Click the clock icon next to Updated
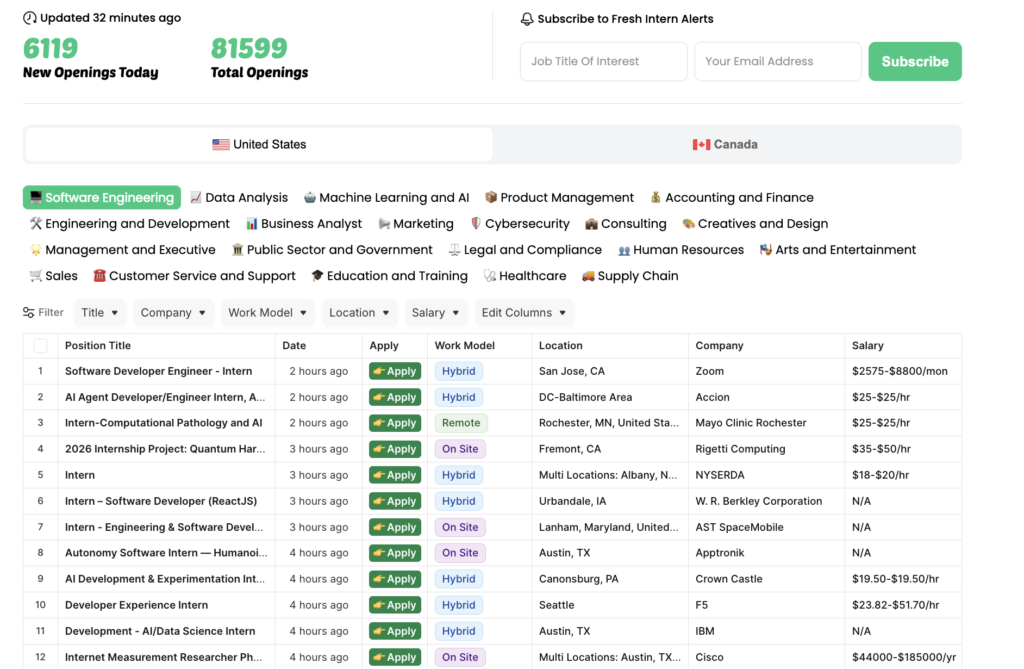 30,18
